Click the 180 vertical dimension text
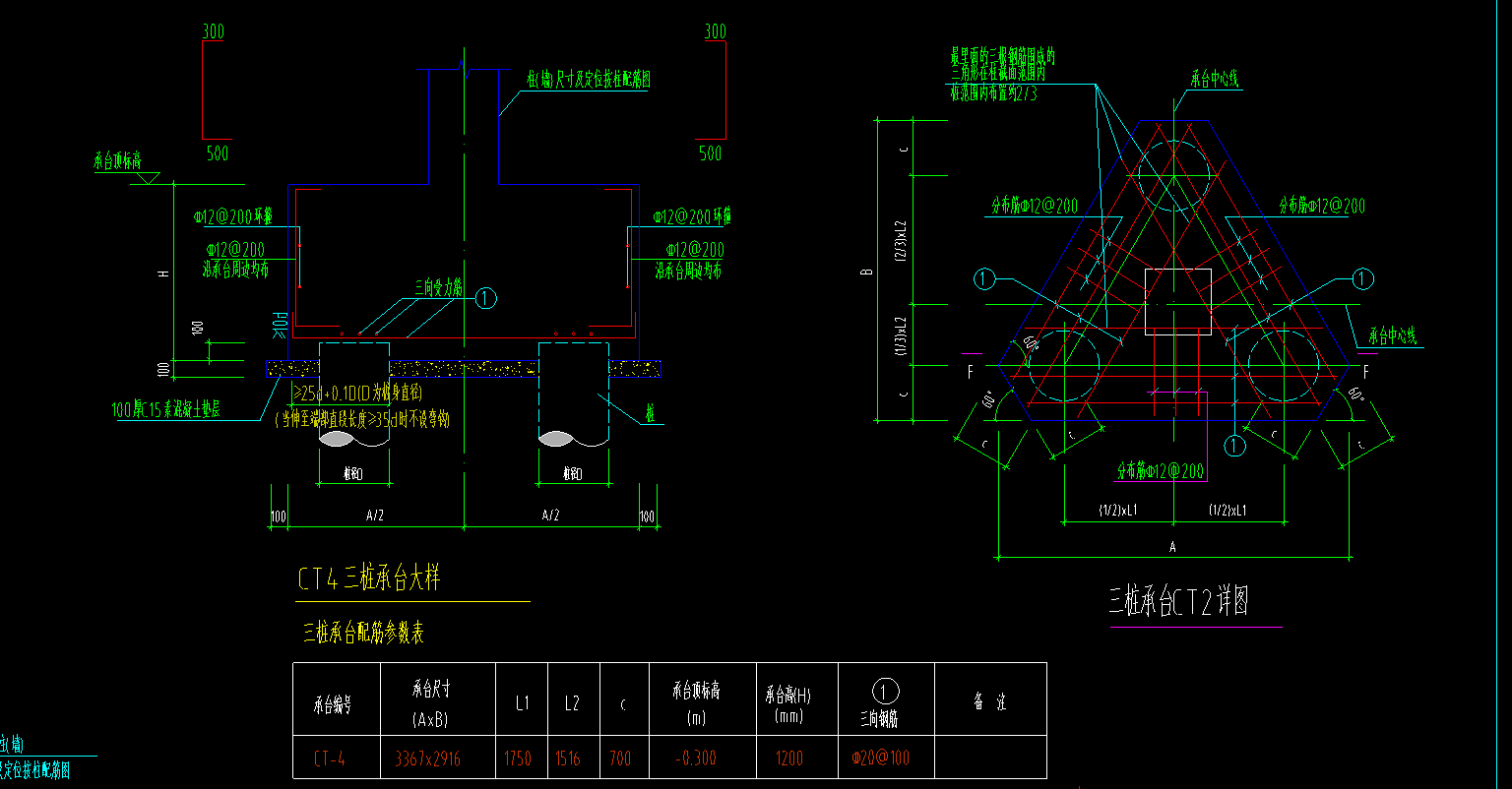1512x789 pixels. (198, 328)
